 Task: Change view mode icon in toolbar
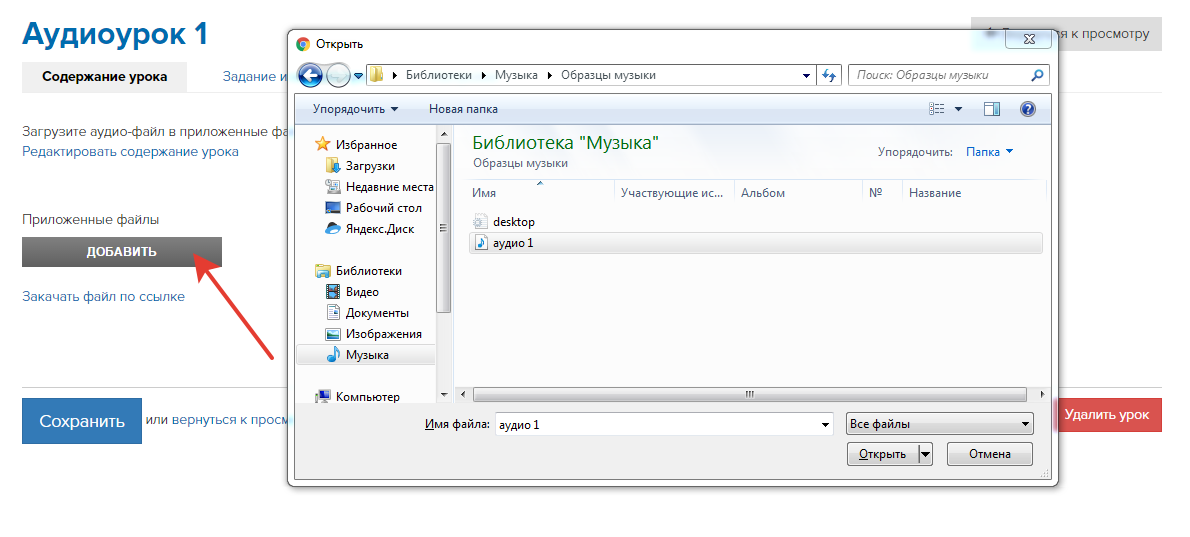(937, 109)
